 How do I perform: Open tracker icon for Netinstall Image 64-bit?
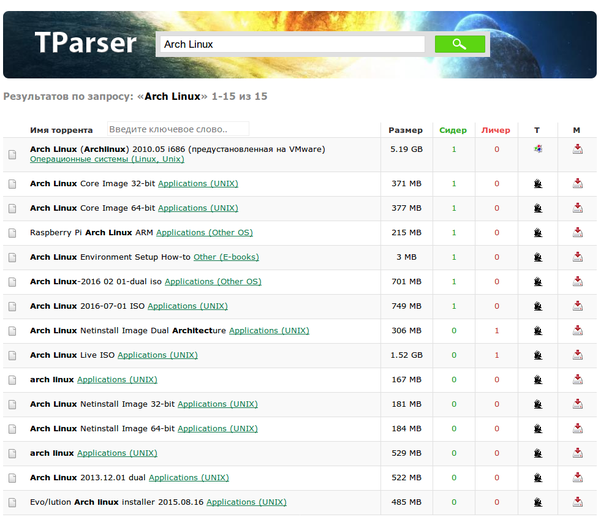pyautogui.click(x=538, y=428)
